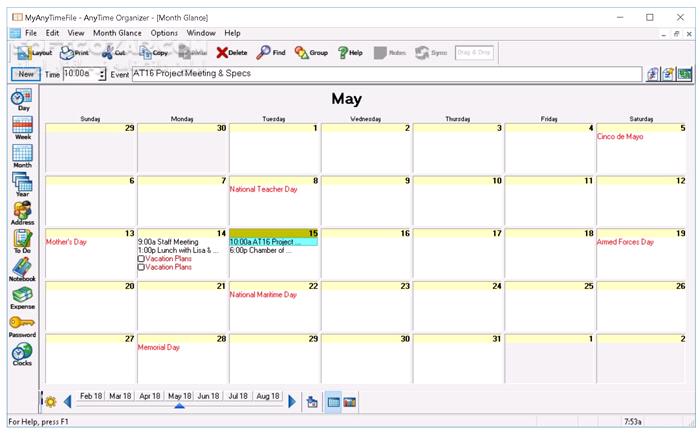The image size is (700, 434).
Task: Click the Mother's Day entry
Action: pyautogui.click(x=66, y=242)
